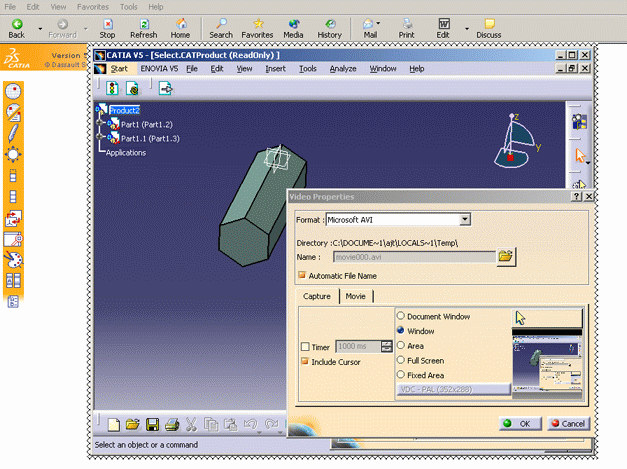627x469 pixels.
Task: Open the CATIA Insert menu
Action: pyautogui.click(x=276, y=69)
